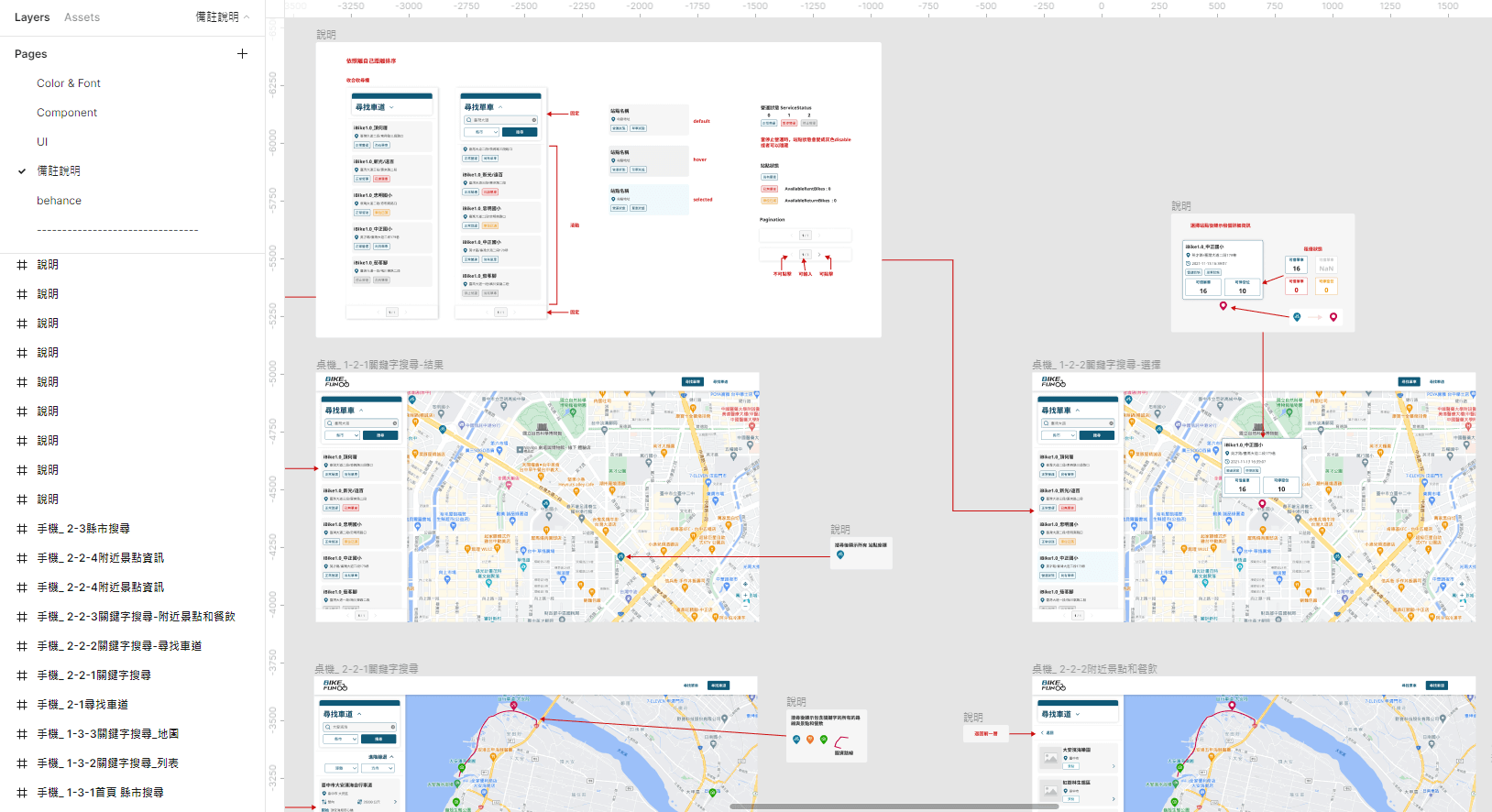Click frame icon beside 手機_2-2-3關鍵字搜尋-附近景點和餐飲

click(x=22, y=617)
